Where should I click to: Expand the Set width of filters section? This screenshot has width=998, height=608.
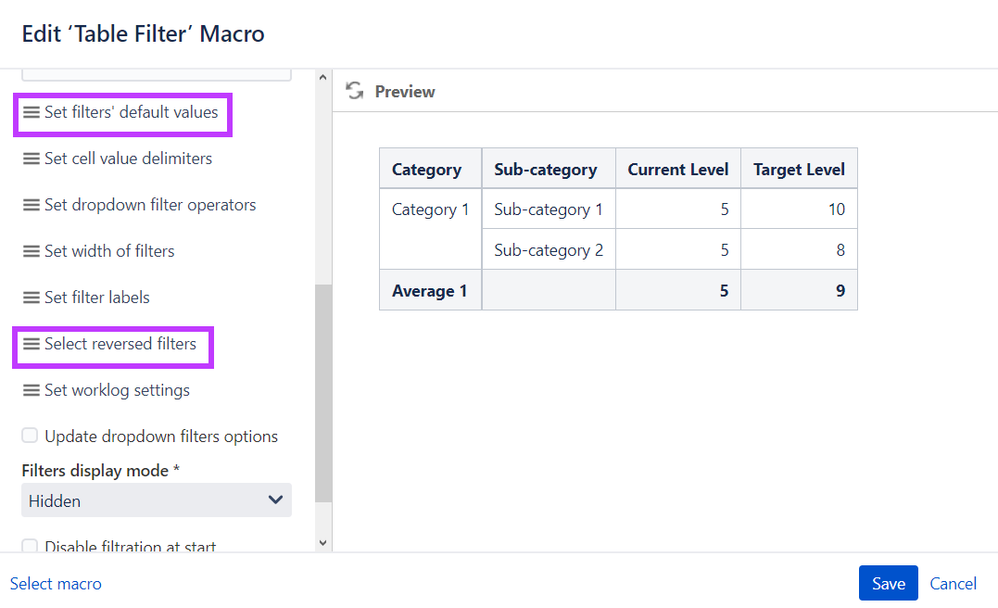pos(109,251)
